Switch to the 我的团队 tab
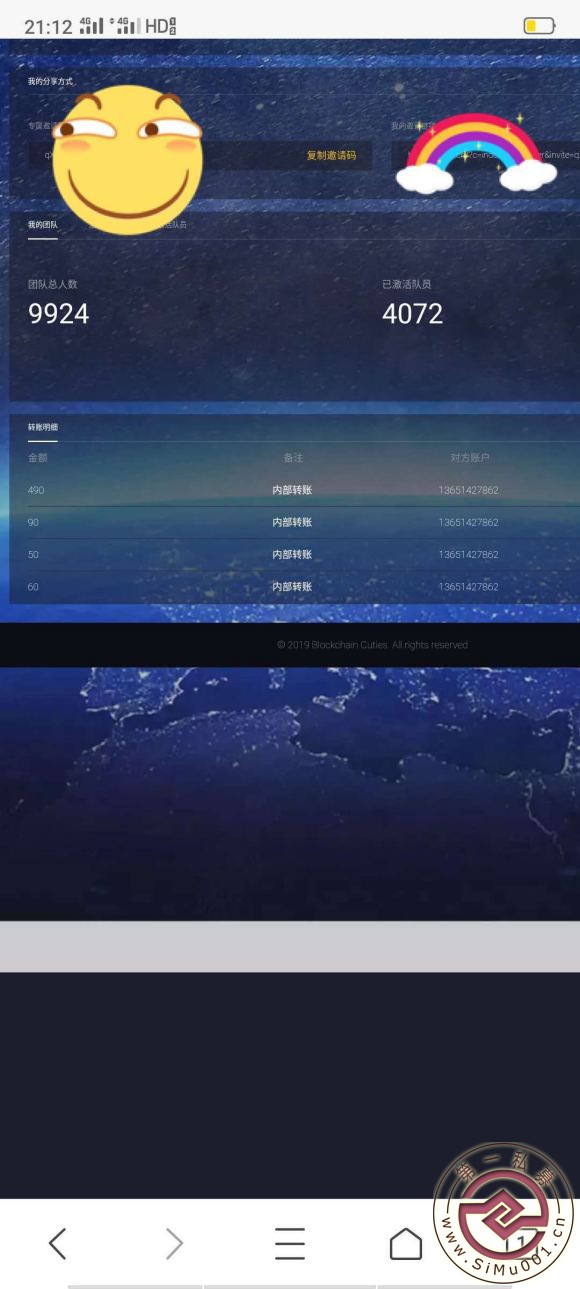This screenshot has width=580, height=1289. click(43, 225)
